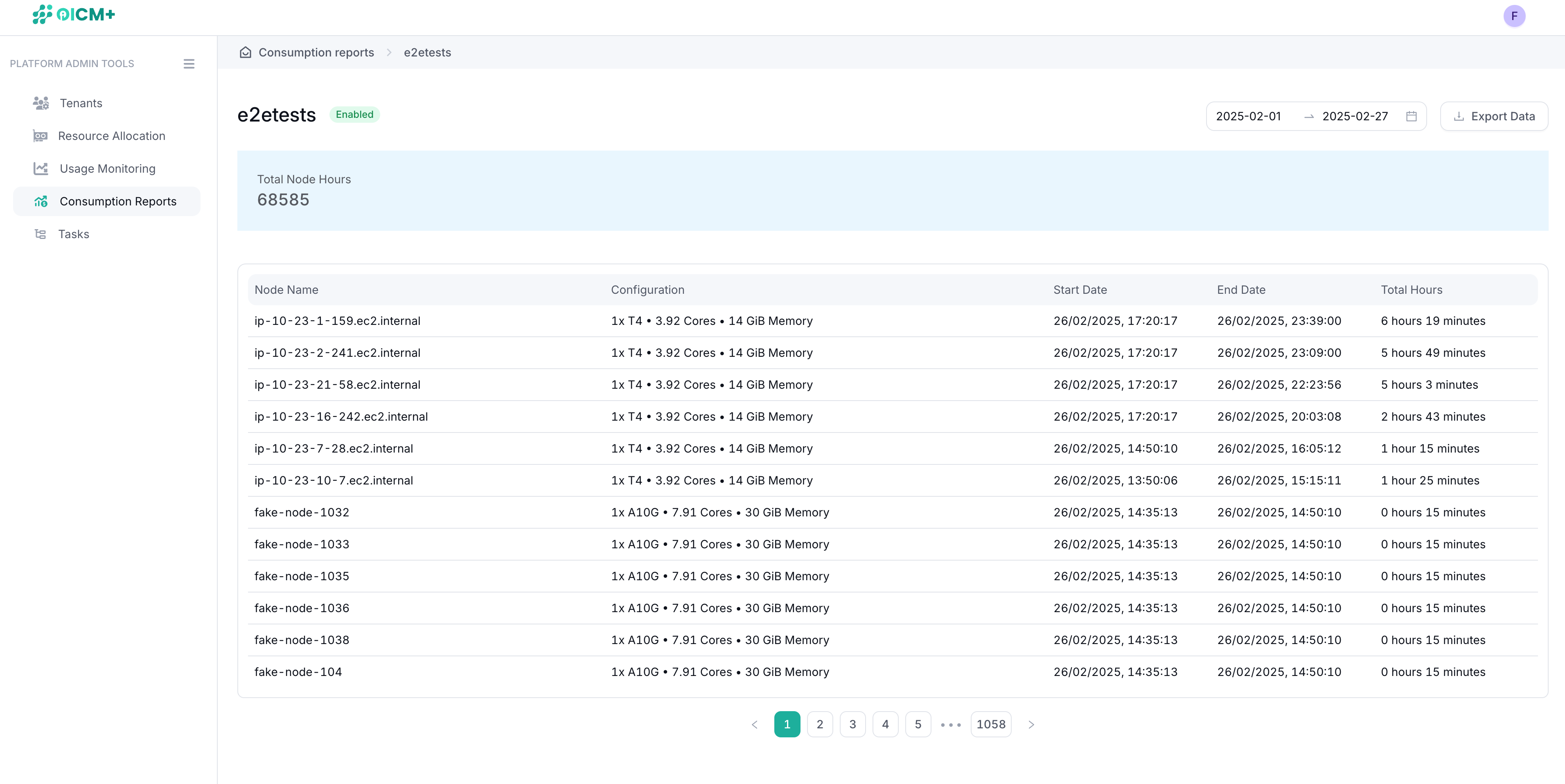Open Usage Monitoring from sidebar

[107, 168]
